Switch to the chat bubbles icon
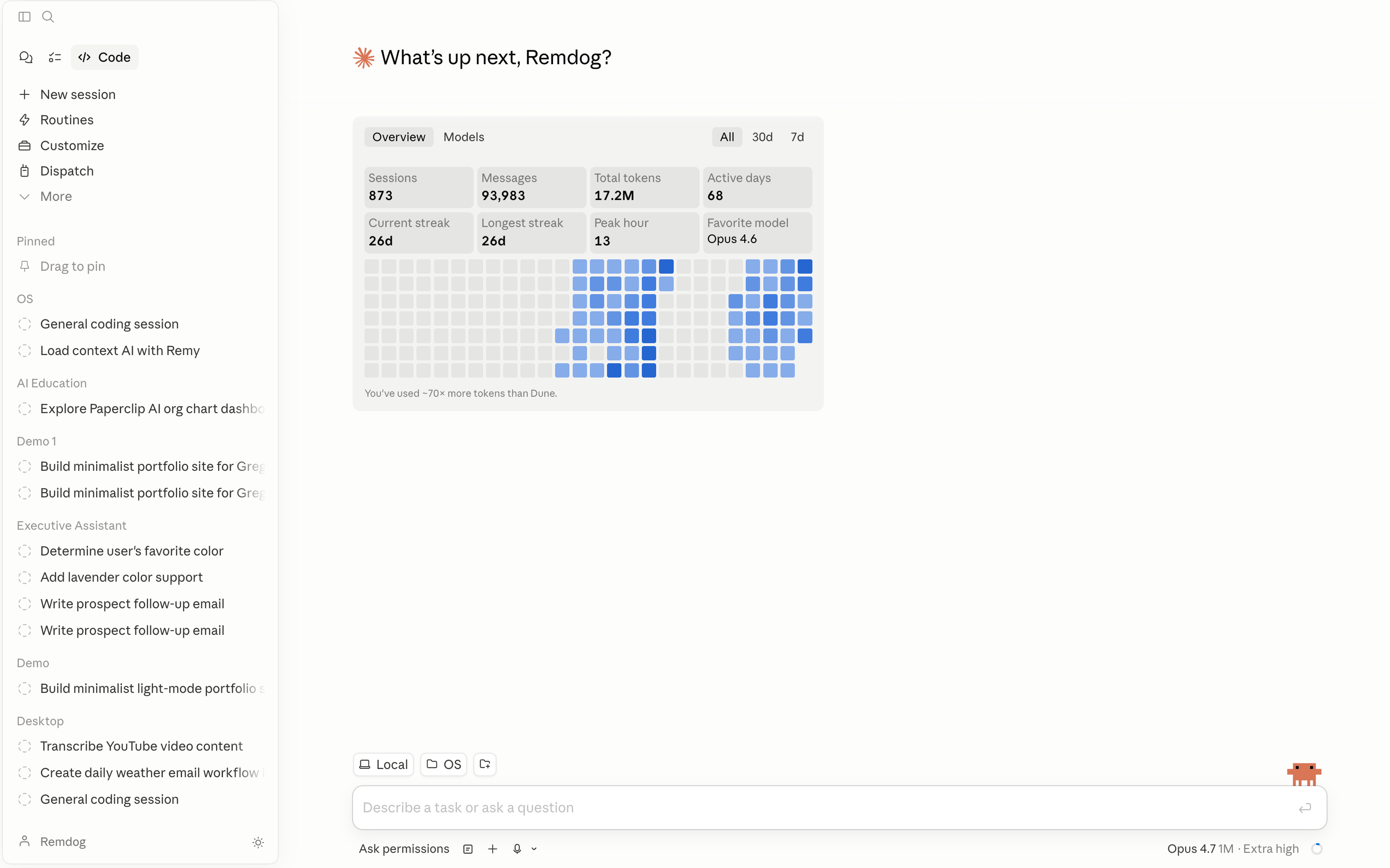Screen dimensions: 1390x868 point(26,57)
